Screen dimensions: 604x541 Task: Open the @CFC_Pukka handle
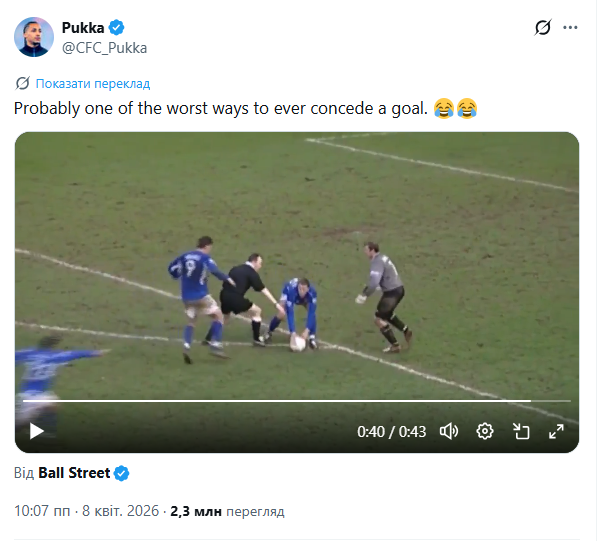(x=102, y=46)
